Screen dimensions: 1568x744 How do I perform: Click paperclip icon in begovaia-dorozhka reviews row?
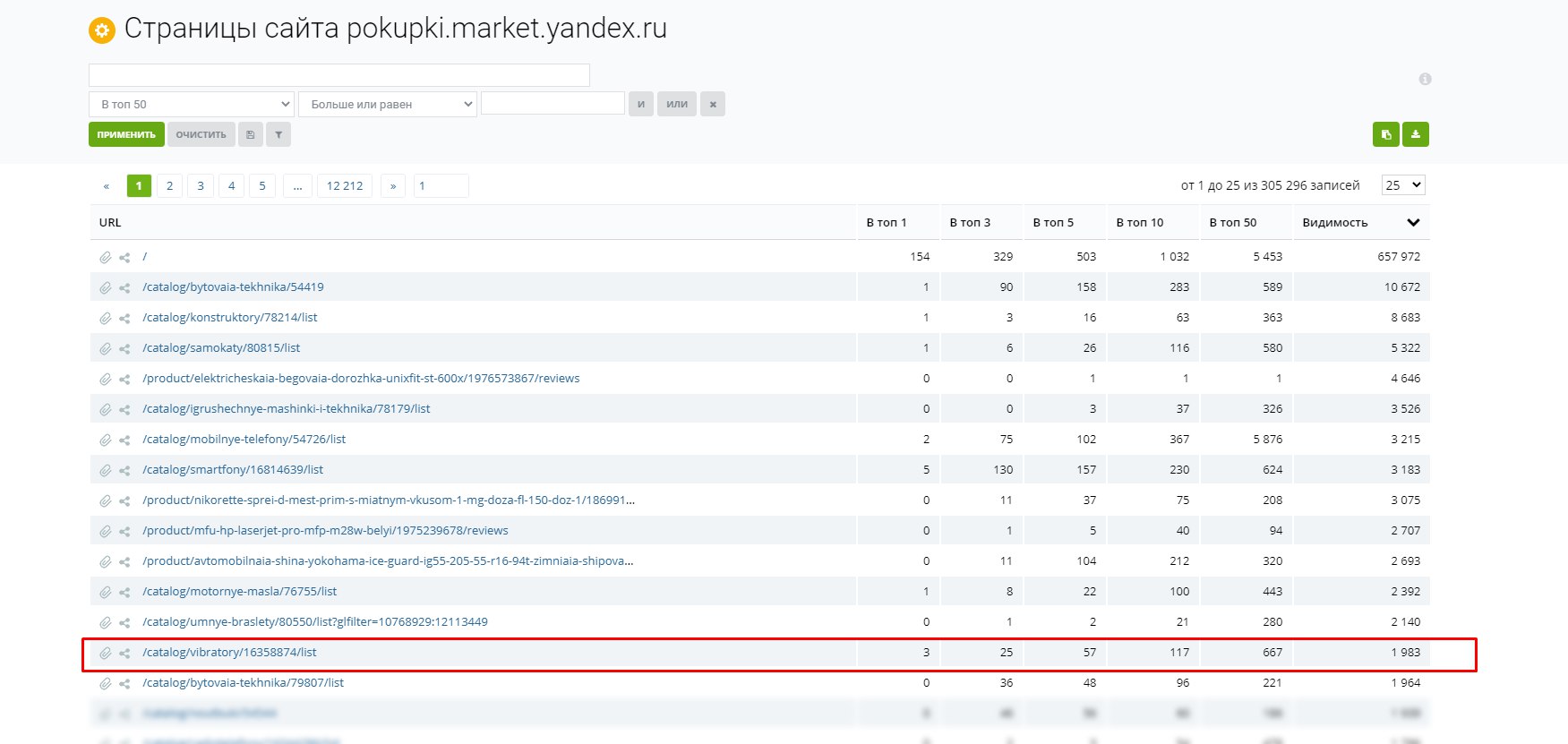(x=106, y=379)
